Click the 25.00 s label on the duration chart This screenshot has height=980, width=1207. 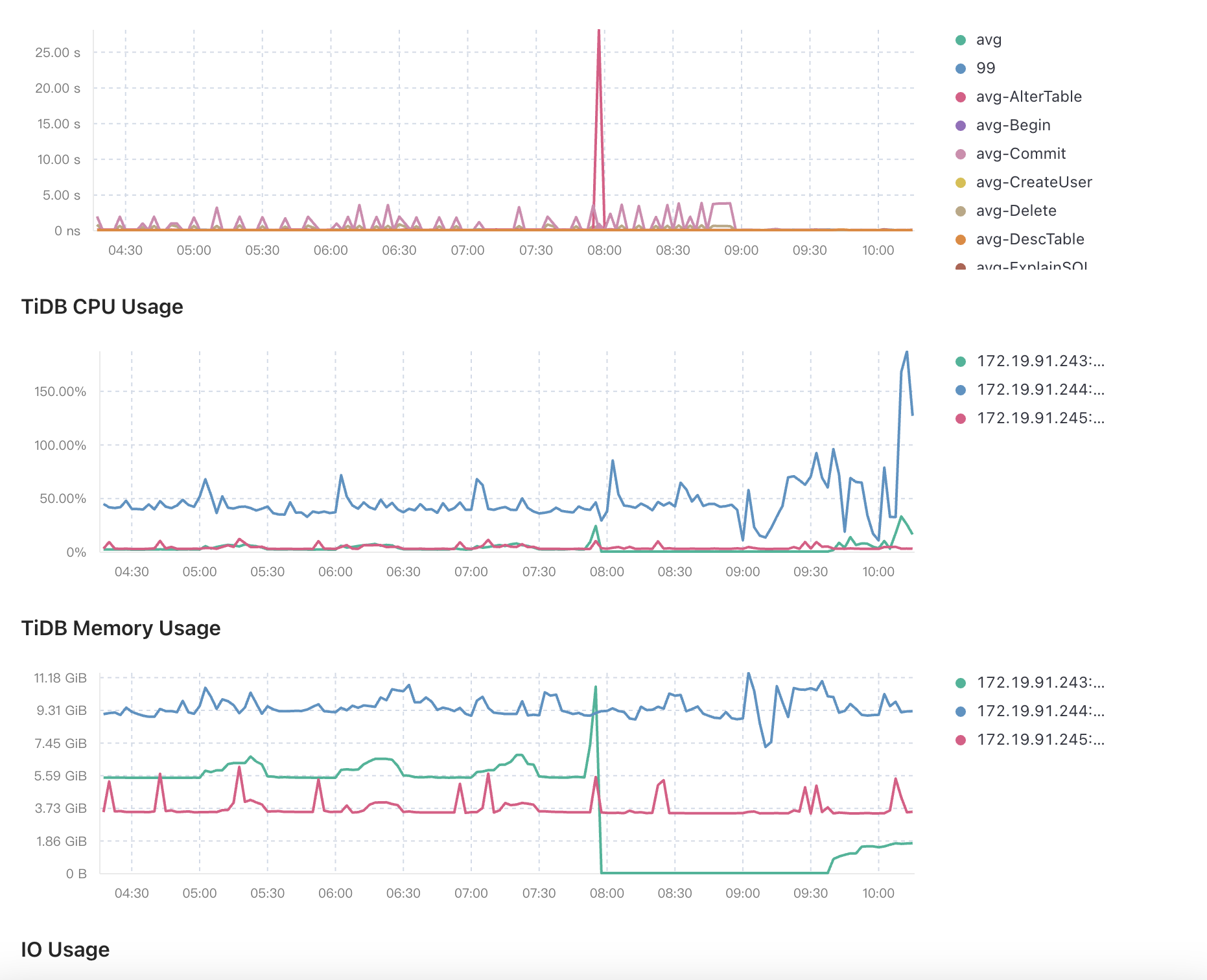click(58, 52)
